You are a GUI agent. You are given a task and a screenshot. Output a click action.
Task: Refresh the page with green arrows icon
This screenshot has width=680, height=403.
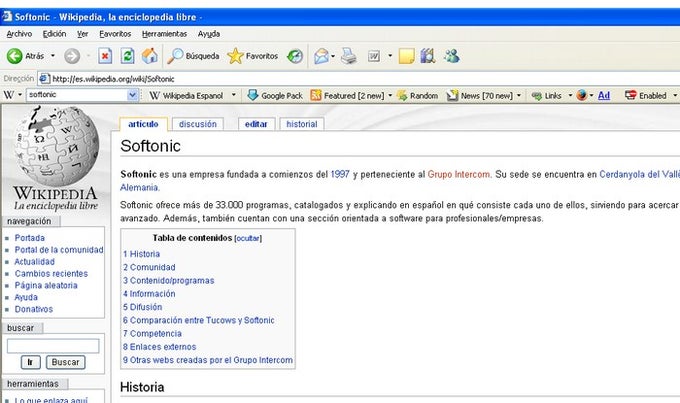point(127,56)
